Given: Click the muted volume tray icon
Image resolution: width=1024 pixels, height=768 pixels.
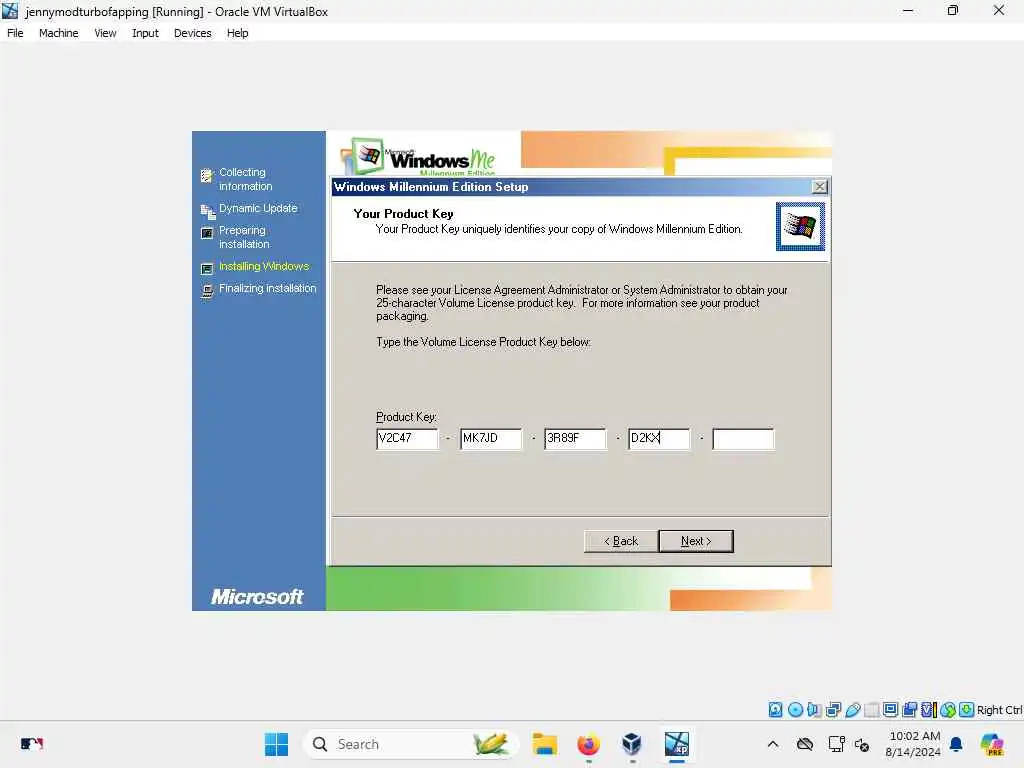Looking at the screenshot, I should 862,744.
